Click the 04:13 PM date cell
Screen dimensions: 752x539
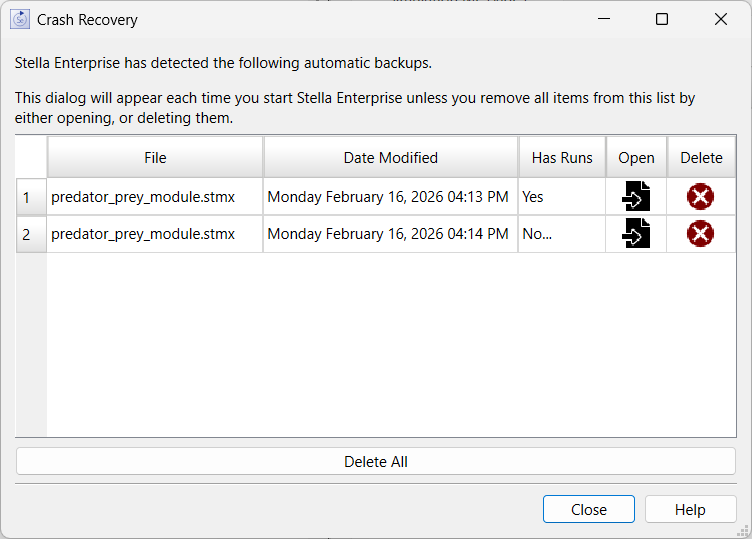pos(389,197)
